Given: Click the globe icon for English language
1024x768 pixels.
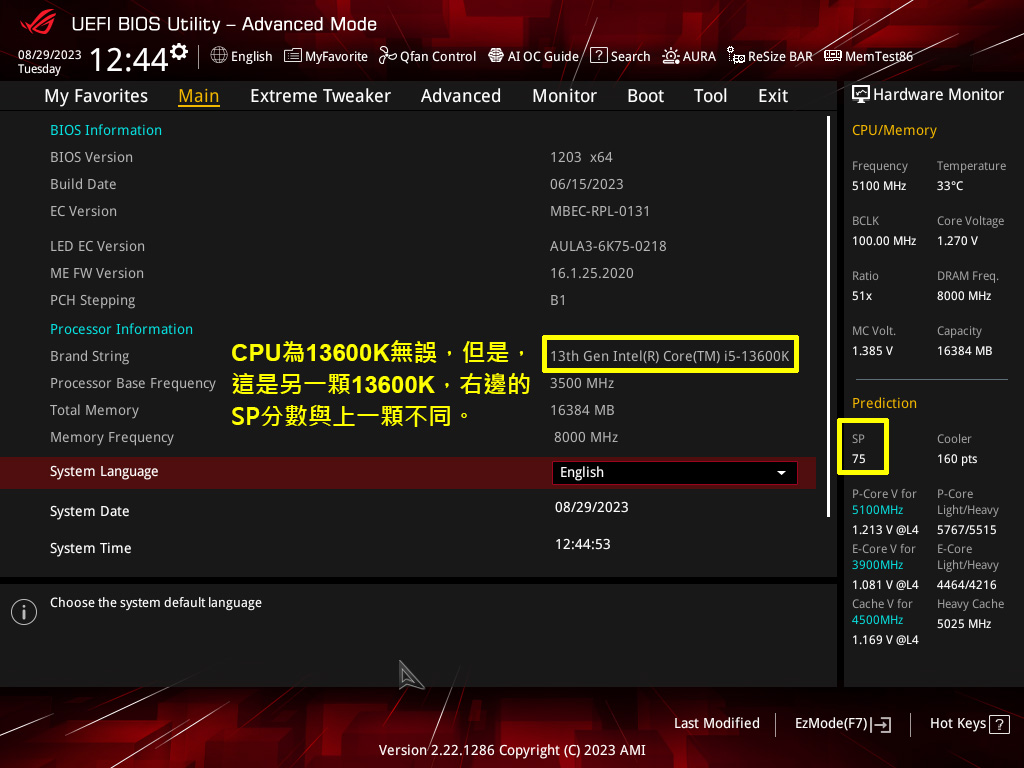Looking at the screenshot, I should point(219,56).
